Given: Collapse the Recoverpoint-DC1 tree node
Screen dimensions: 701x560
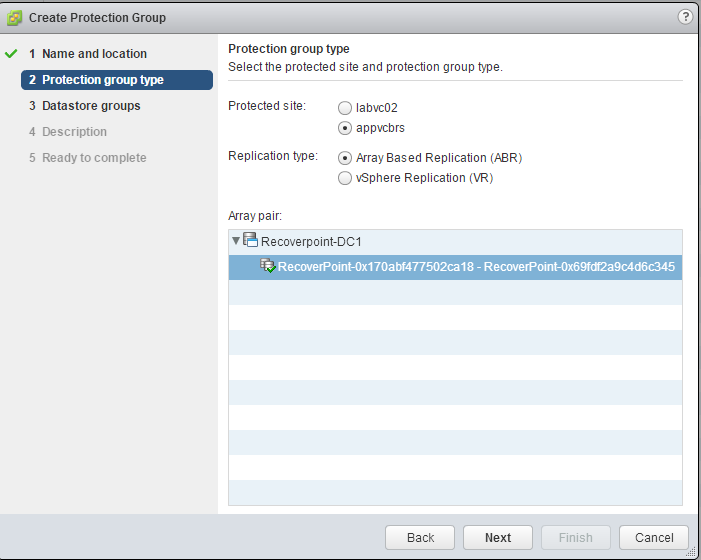Looking at the screenshot, I should (236, 241).
